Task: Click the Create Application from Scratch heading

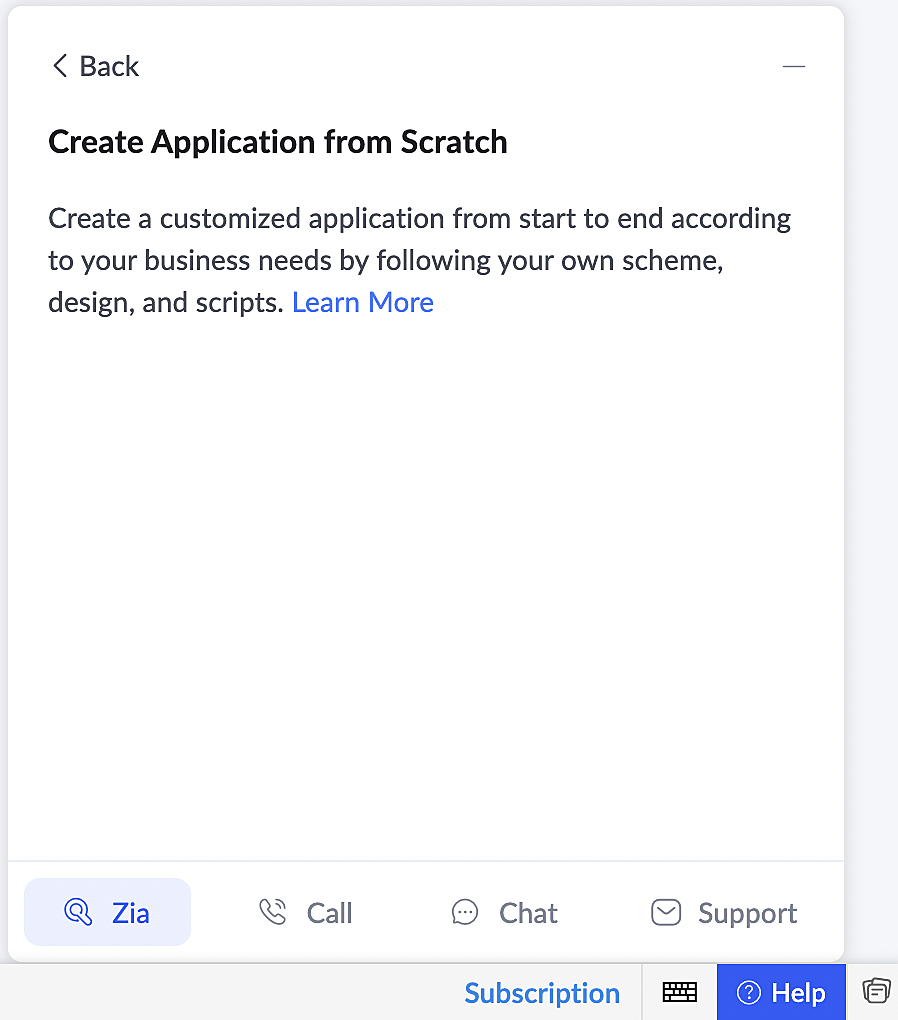Action: [278, 142]
